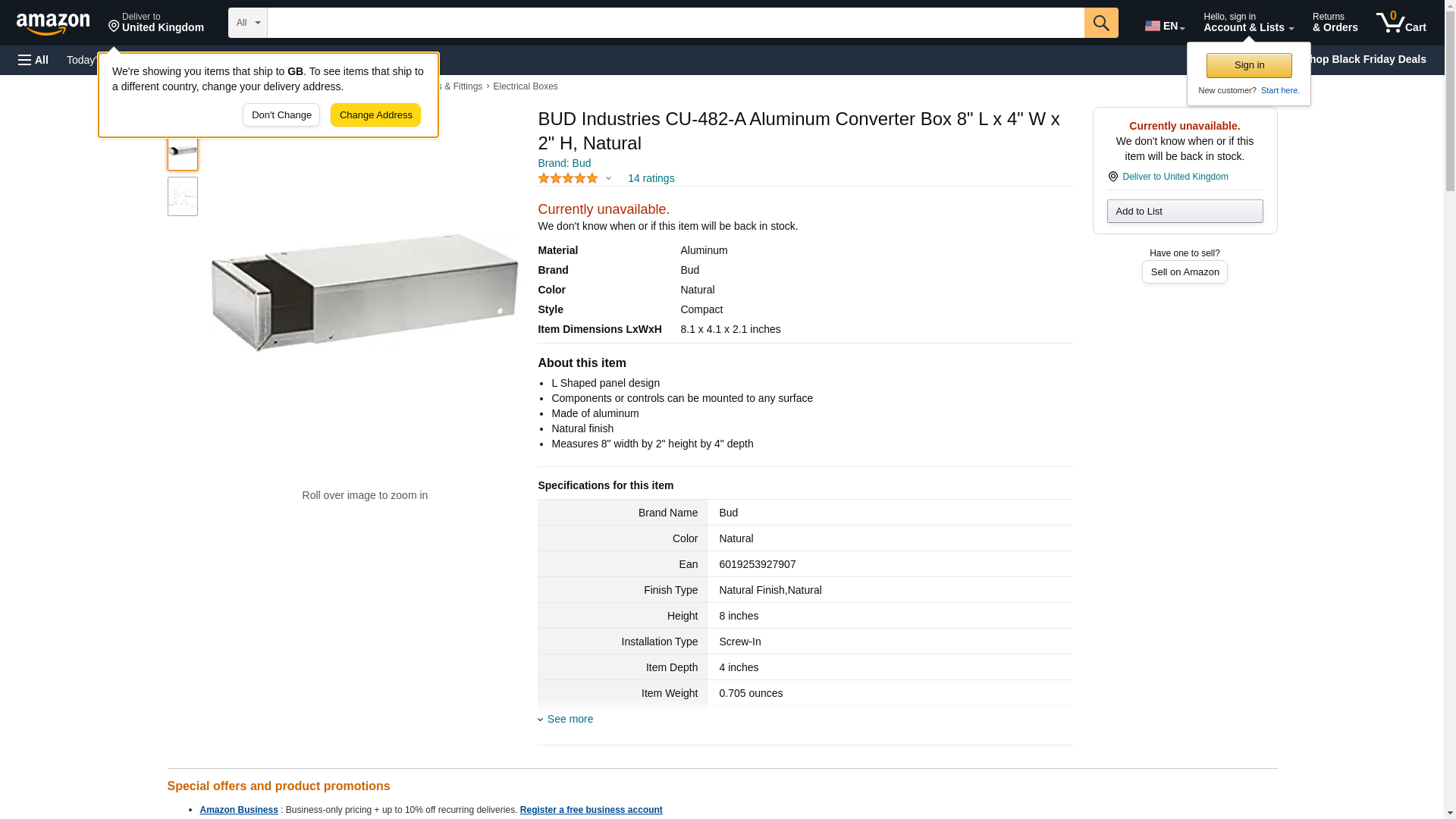Click into the Amazon search field
This screenshot has width=1456, height=819.
(x=676, y=23)
